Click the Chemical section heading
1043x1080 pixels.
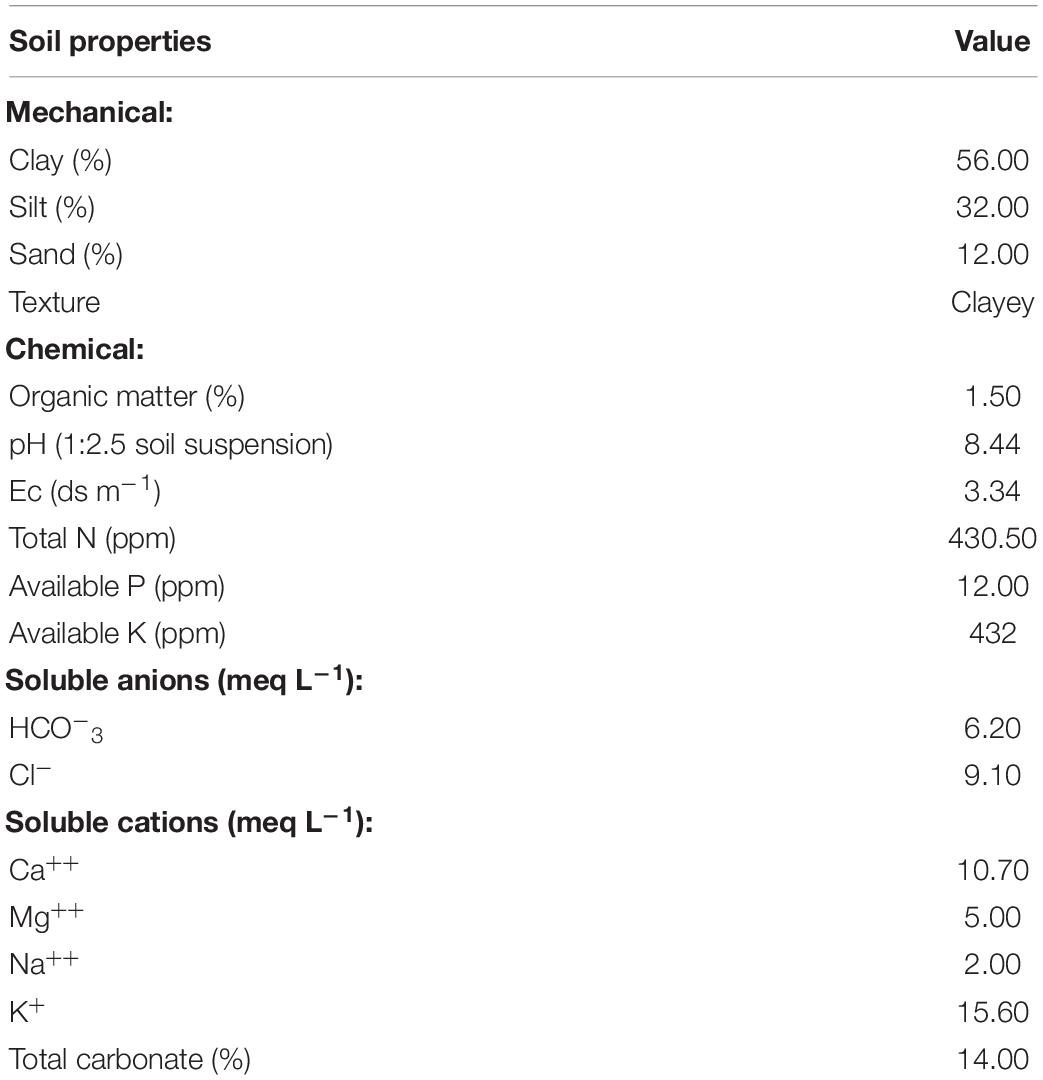(x=75, y=349)
